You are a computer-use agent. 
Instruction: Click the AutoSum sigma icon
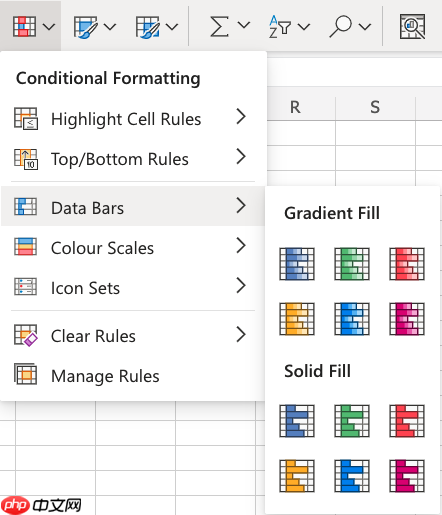pos(219,27)
